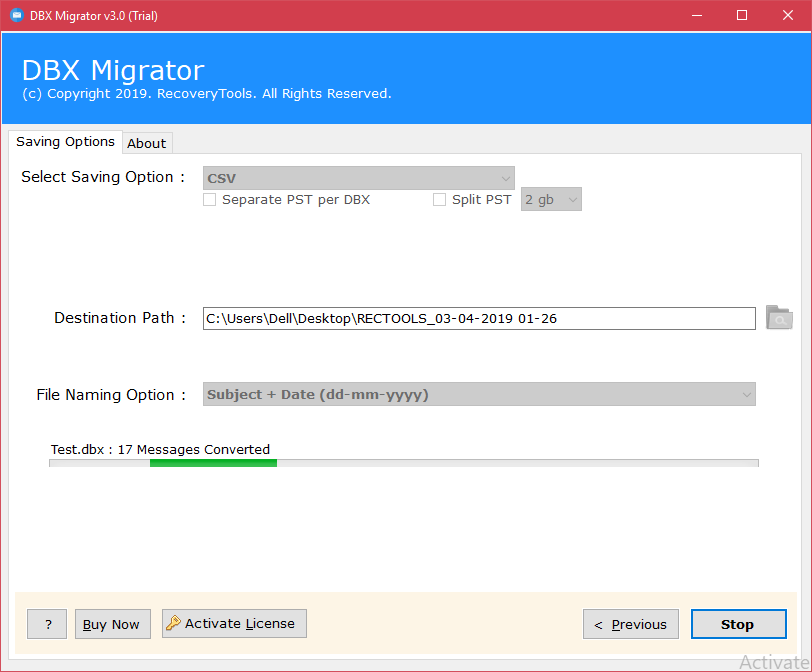812x672 pixels.
Task: Click the Activate License button
Action: [234, 623]
